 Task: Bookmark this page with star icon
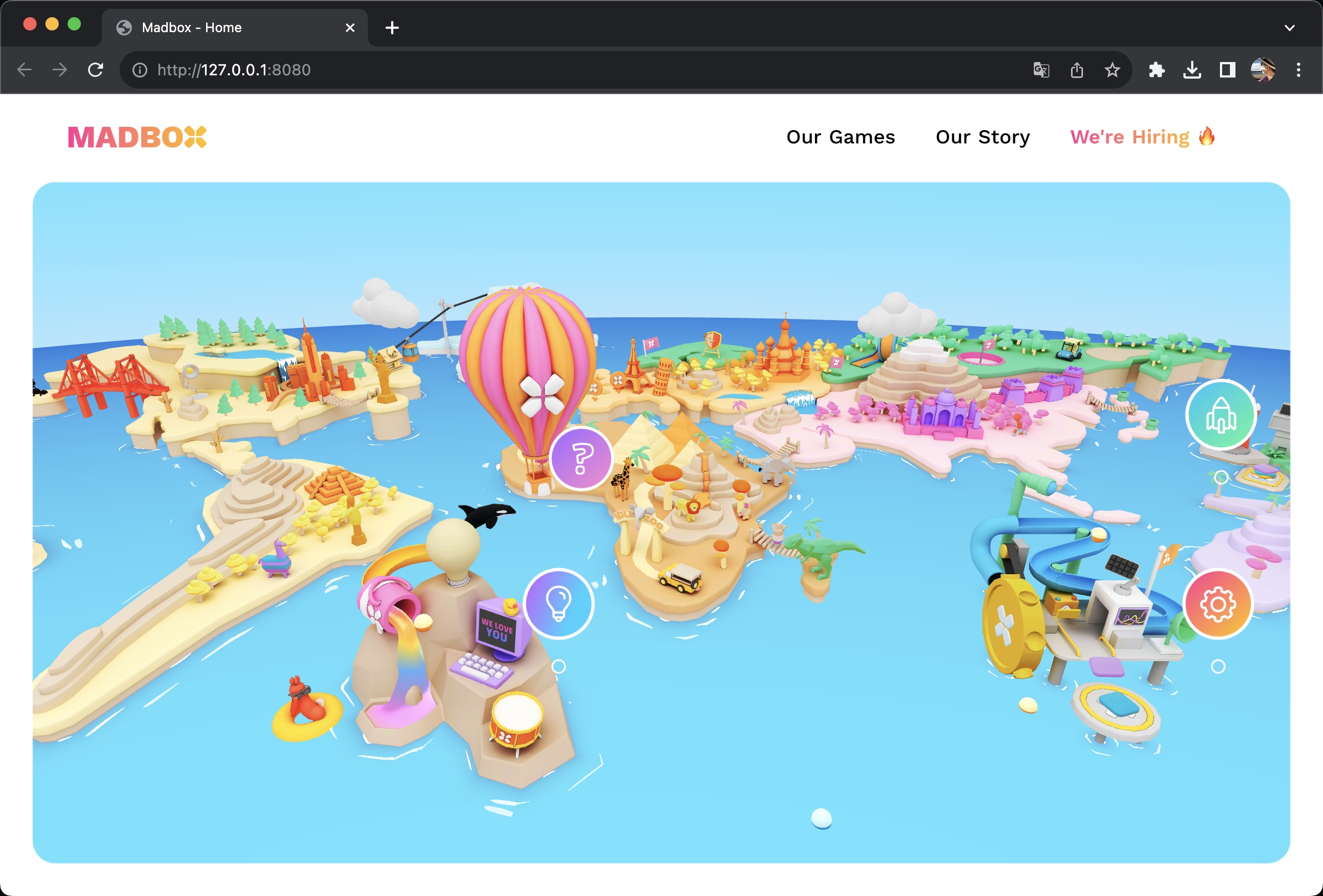tap(1112, 70)
